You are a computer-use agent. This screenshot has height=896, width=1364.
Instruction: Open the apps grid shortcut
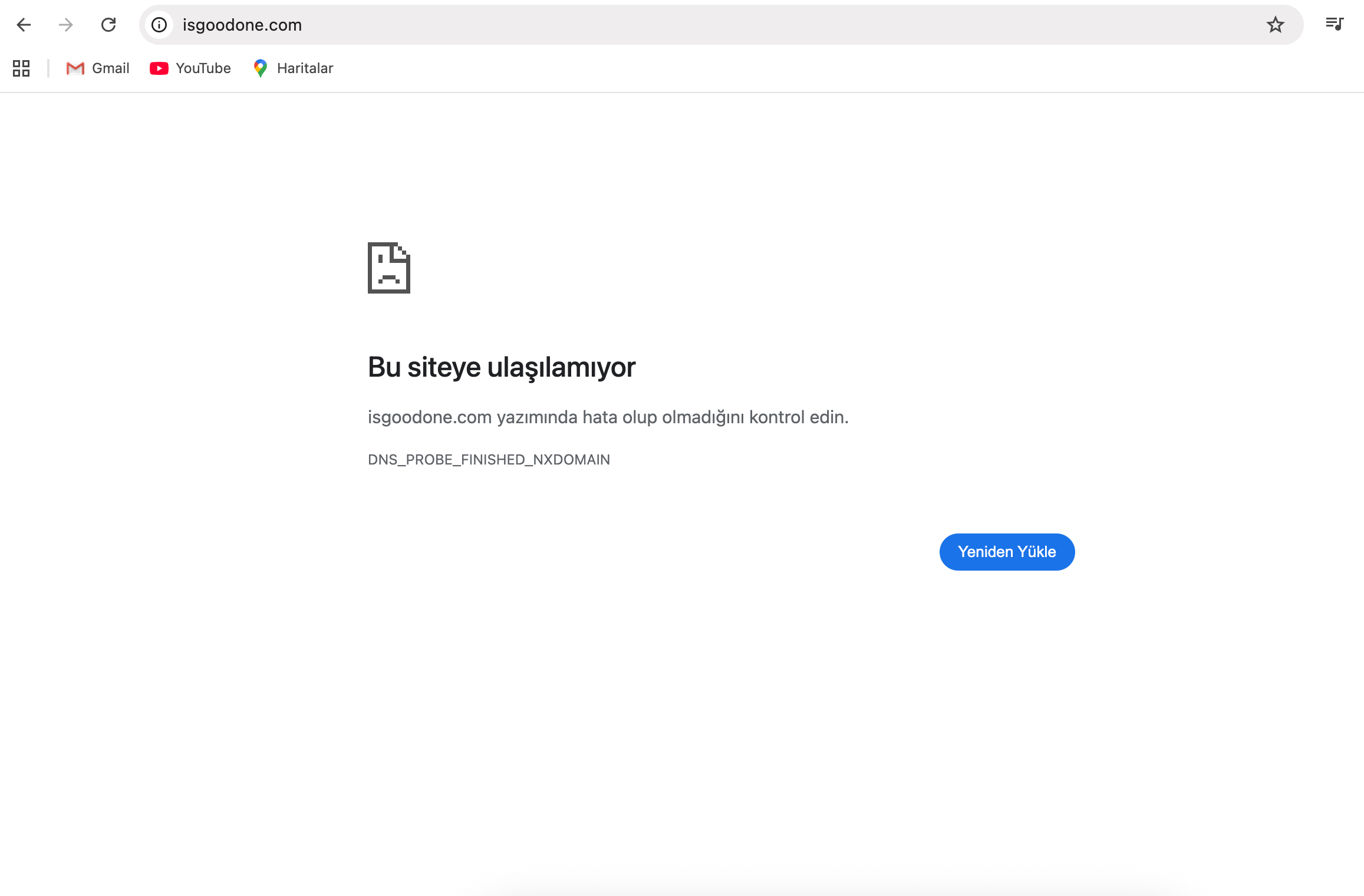click(x=21, y=68)
